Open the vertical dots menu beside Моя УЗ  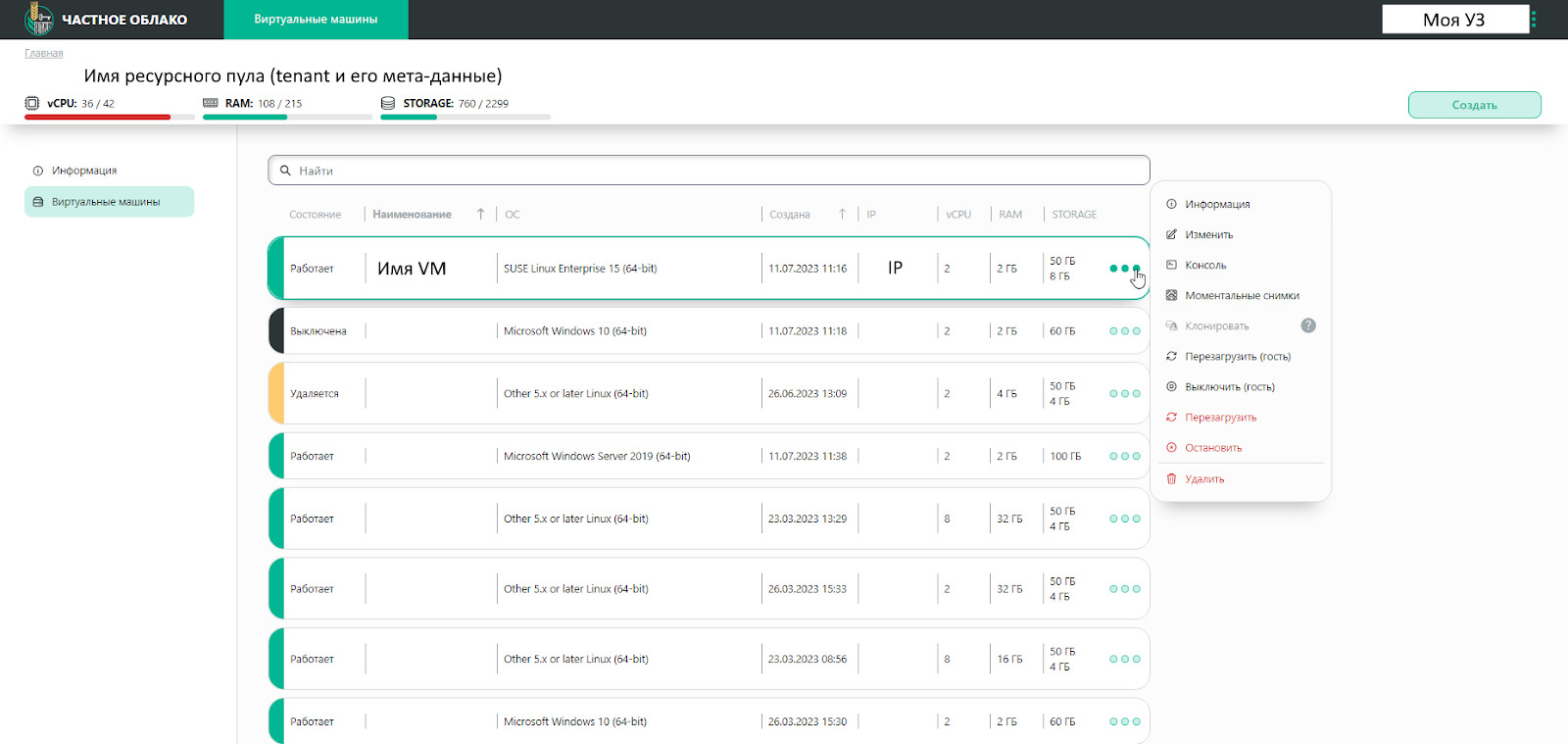click(1534, 19)
